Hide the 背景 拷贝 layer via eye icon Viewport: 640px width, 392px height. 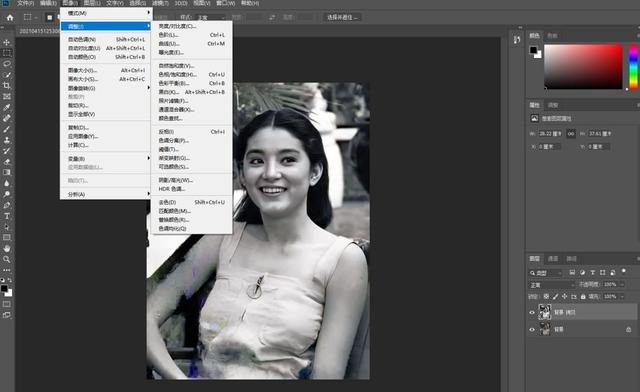coord(532,312)
